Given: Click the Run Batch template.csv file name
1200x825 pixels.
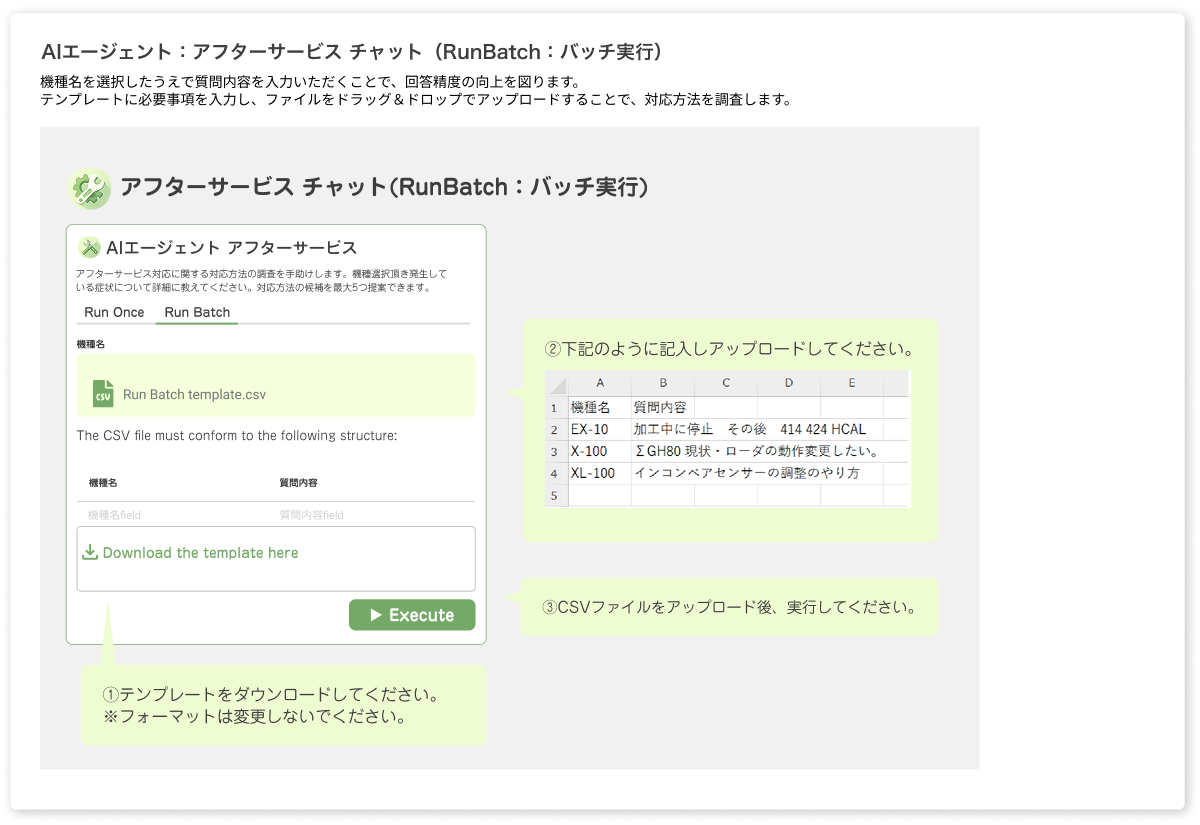Looking at the screenshot, I should coord(194,394).
